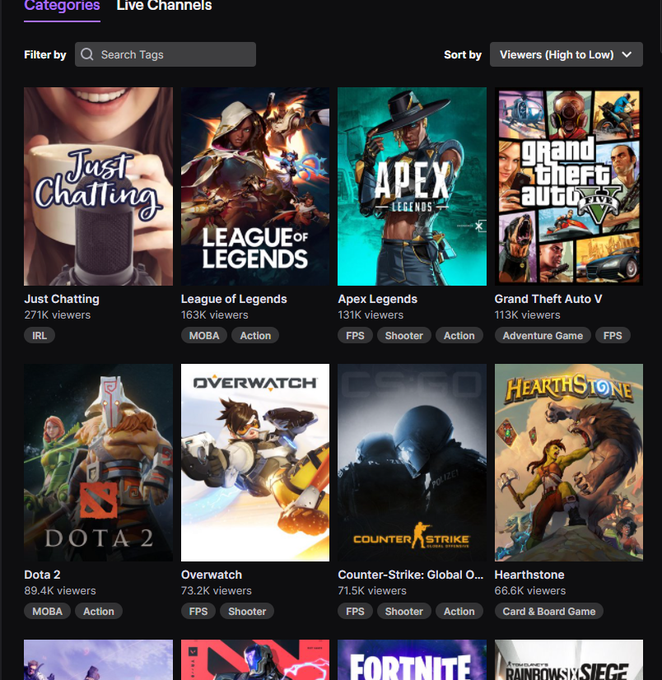Screen dimensions: 662x680
Task: Switch to the Categories tab
Action: tap(62, 6)
